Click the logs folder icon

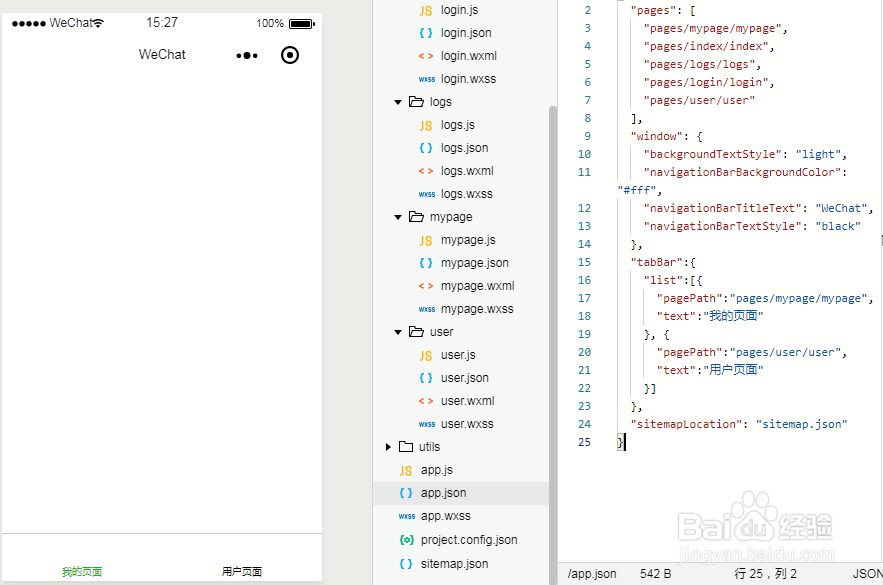coord(416,101)
